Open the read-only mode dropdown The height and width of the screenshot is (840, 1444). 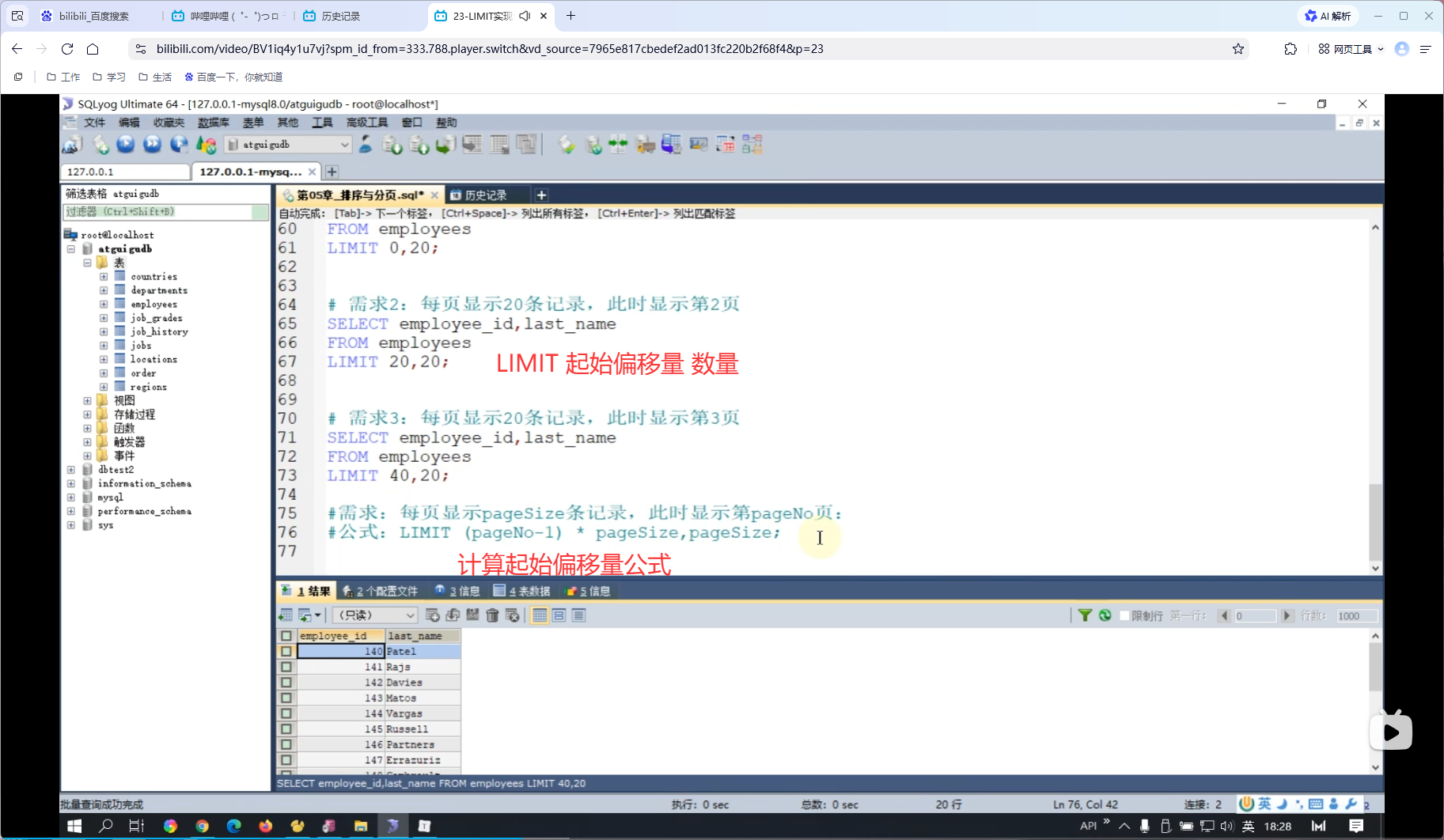375,615
